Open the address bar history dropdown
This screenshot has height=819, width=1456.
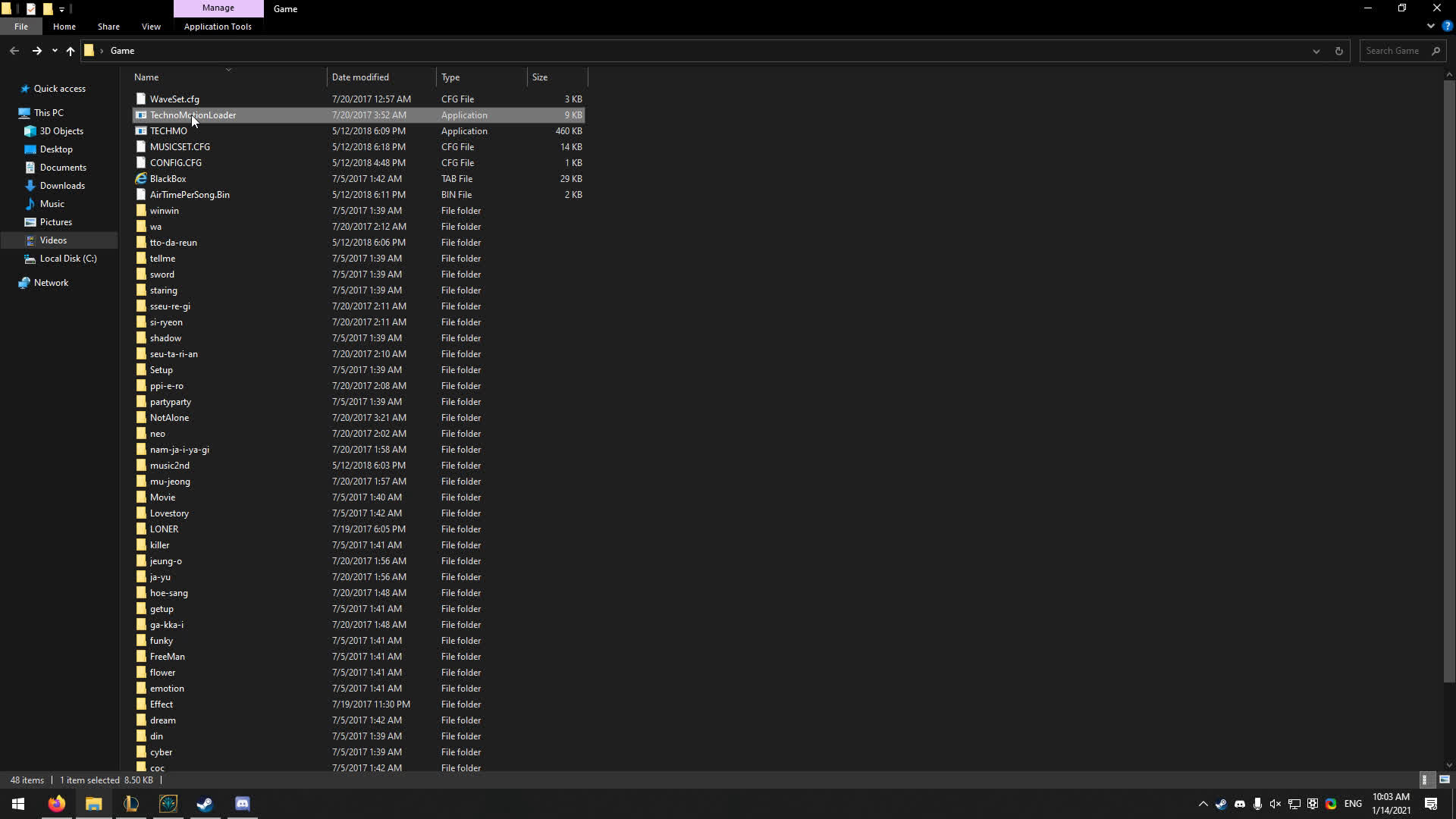(x=1316, y=51)
